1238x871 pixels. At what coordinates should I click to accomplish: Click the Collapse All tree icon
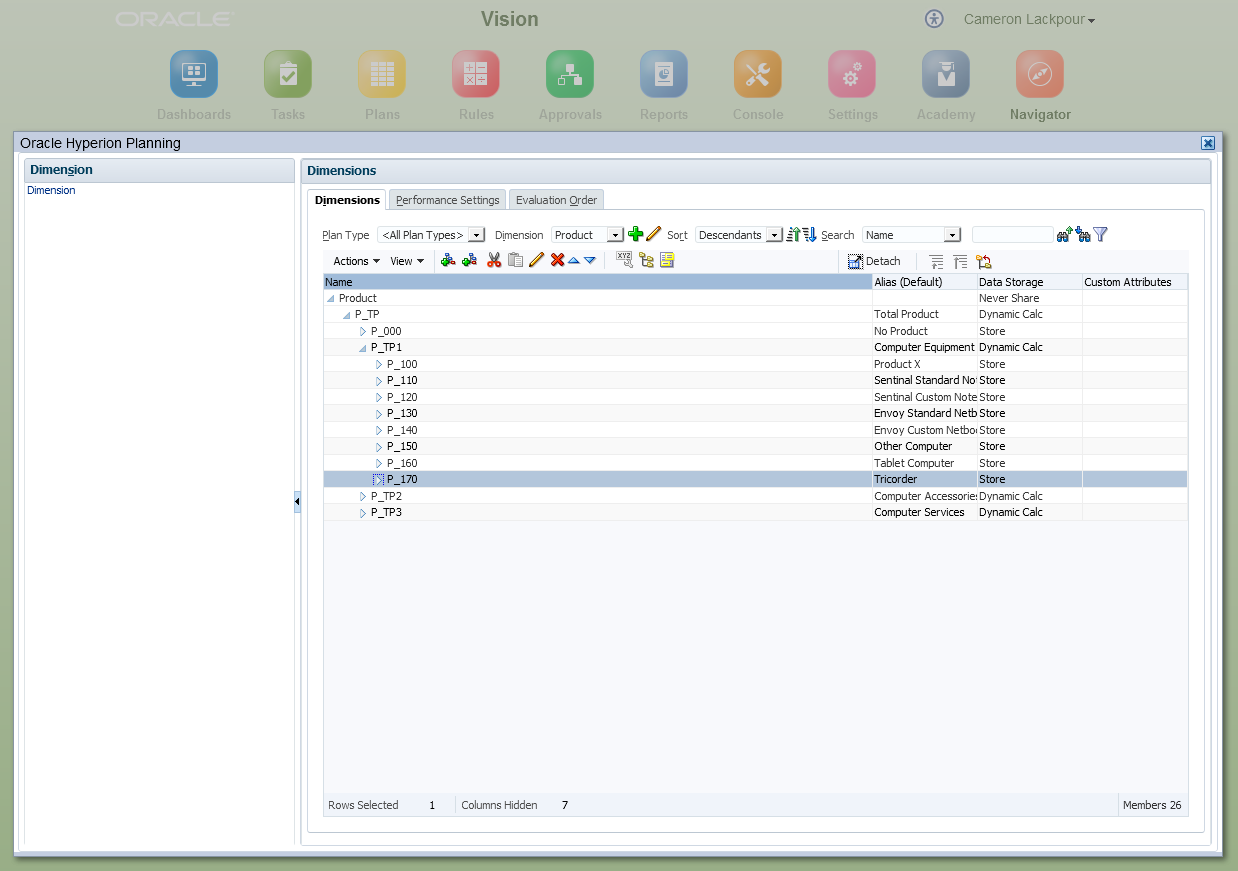point(960,261)
